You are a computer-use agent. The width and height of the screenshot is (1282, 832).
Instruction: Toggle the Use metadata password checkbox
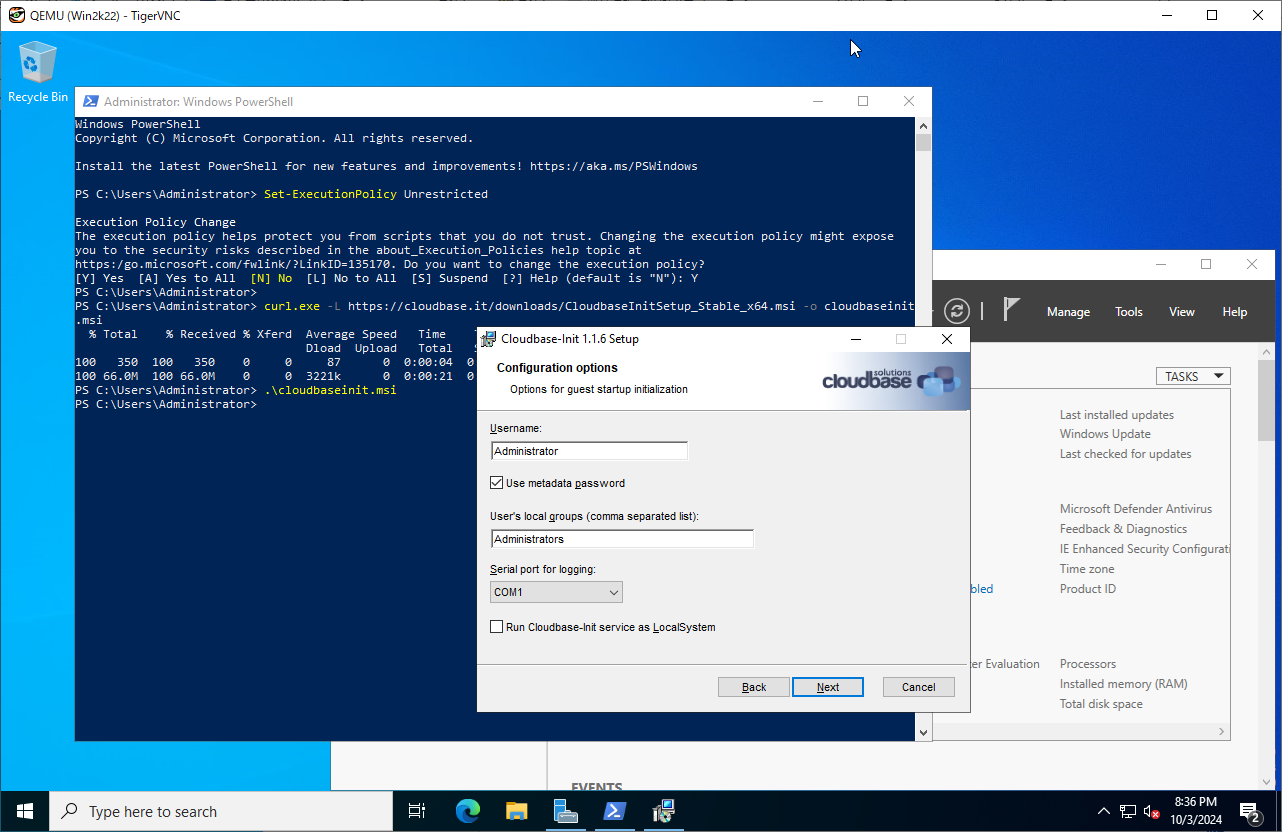pos(497,483)
